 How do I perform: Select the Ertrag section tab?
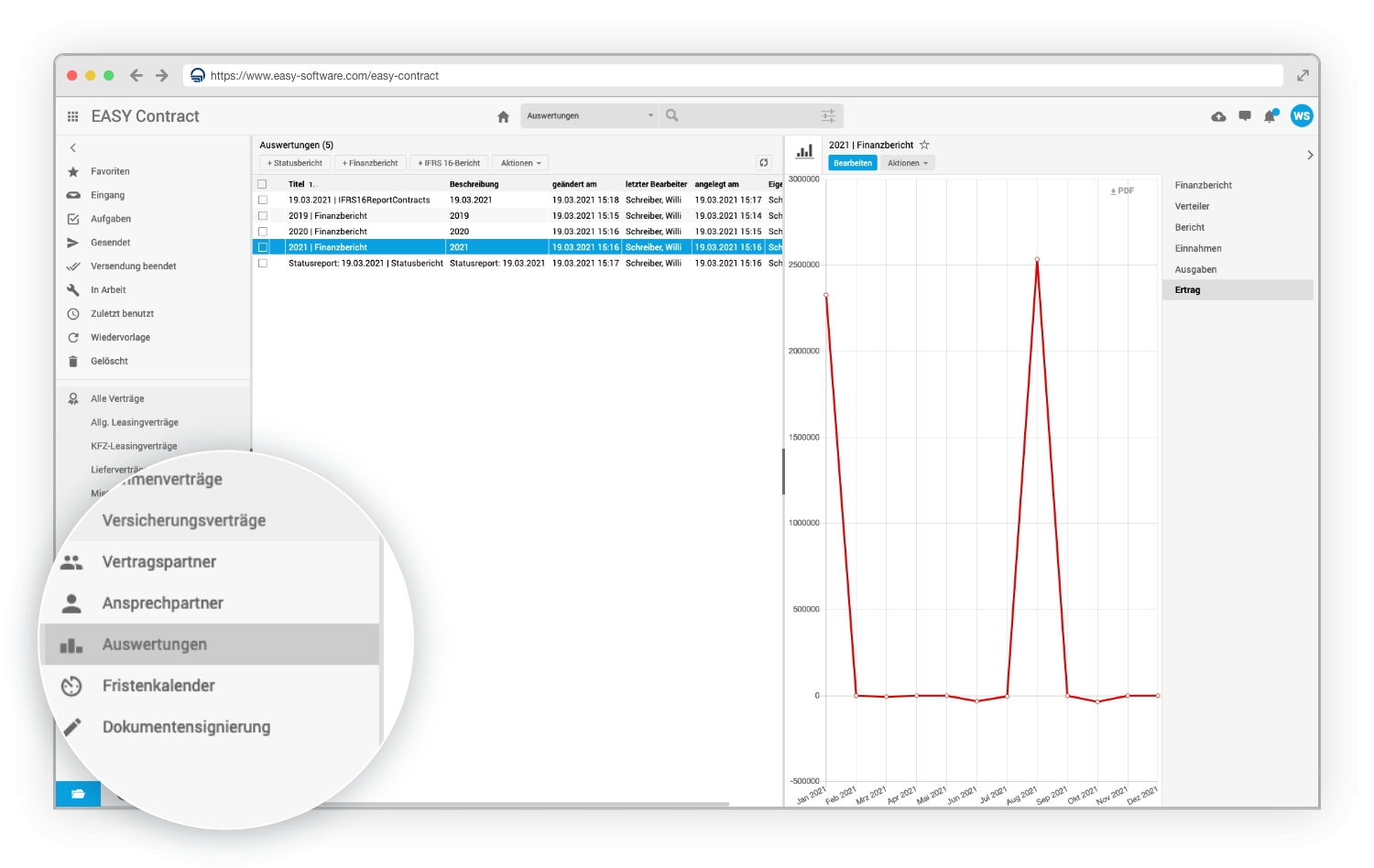(1238, 290)
